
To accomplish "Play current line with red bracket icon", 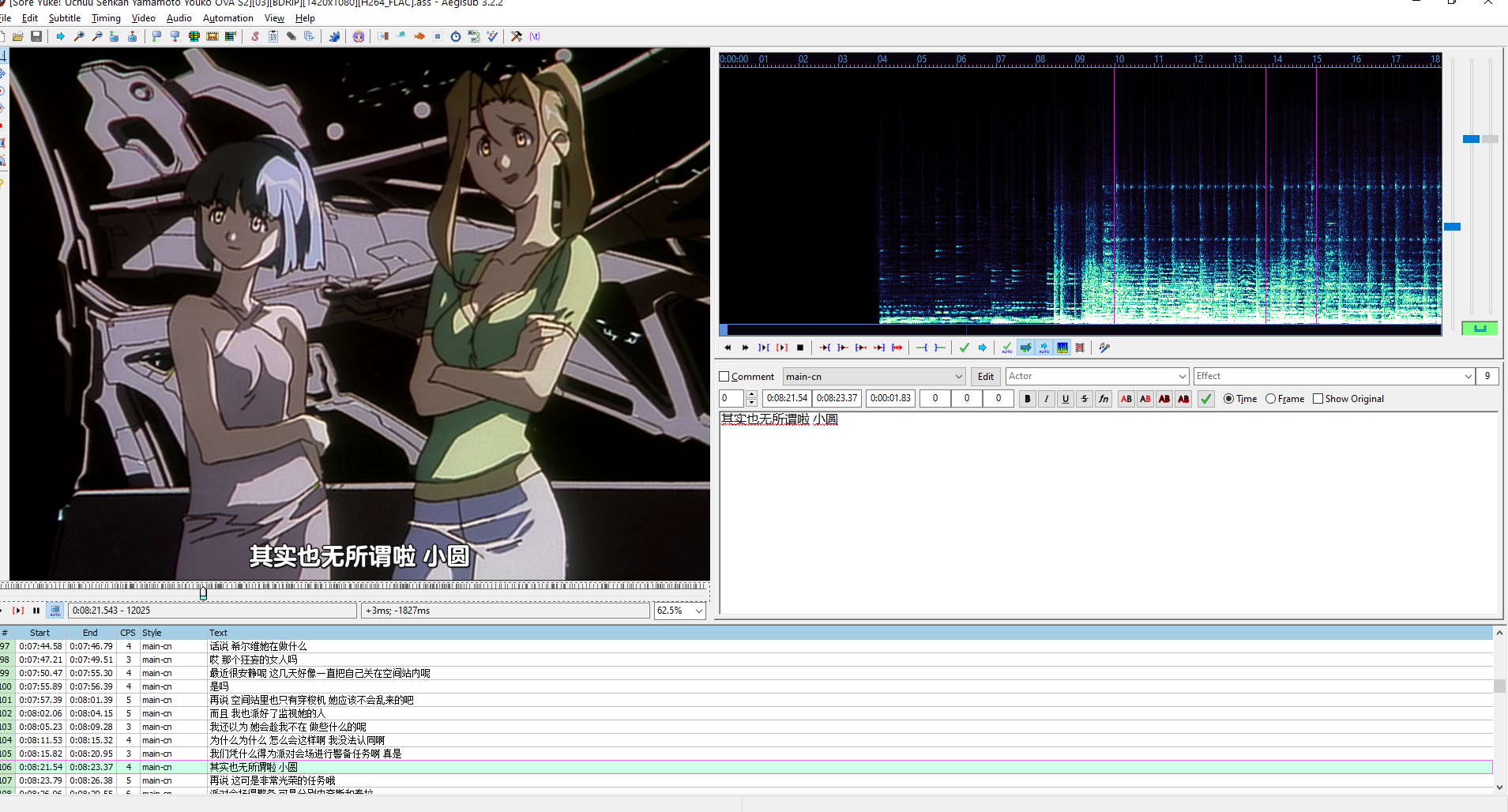I will point(782,348).
